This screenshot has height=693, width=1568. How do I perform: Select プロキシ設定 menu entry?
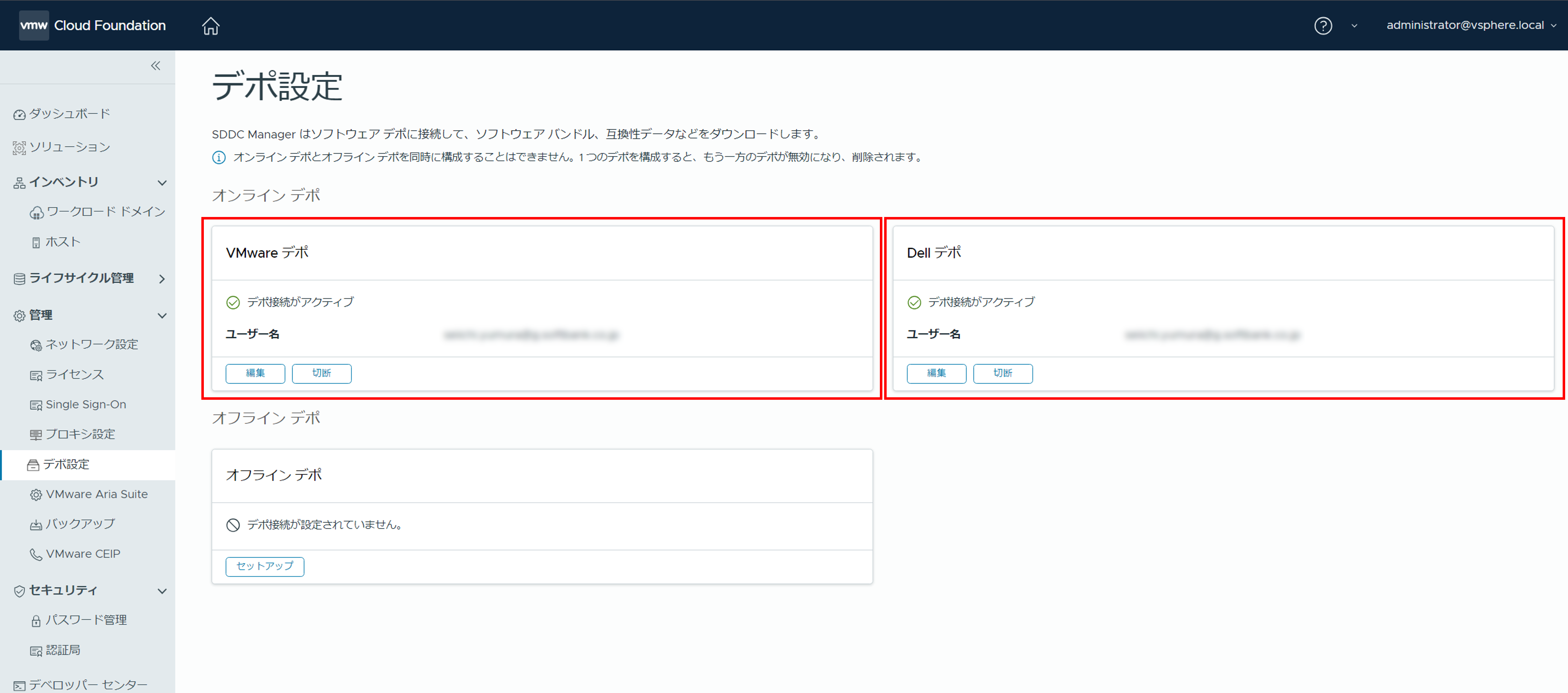point(80,434)
